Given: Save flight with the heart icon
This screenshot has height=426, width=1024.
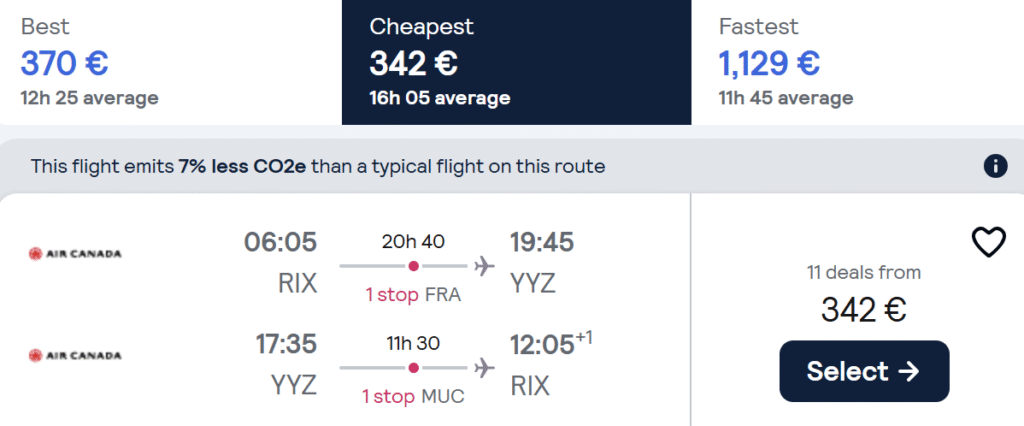Looking at the screenshot, I should tap(989, 242).
